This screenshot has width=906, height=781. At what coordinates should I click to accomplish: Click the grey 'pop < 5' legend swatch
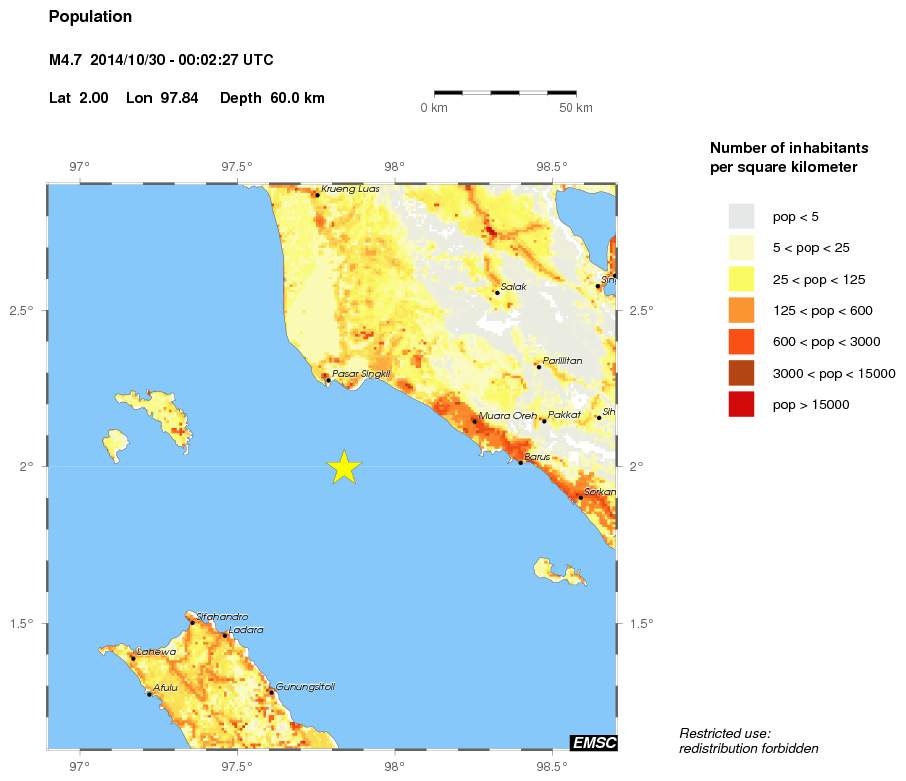[x=741, y=216]
